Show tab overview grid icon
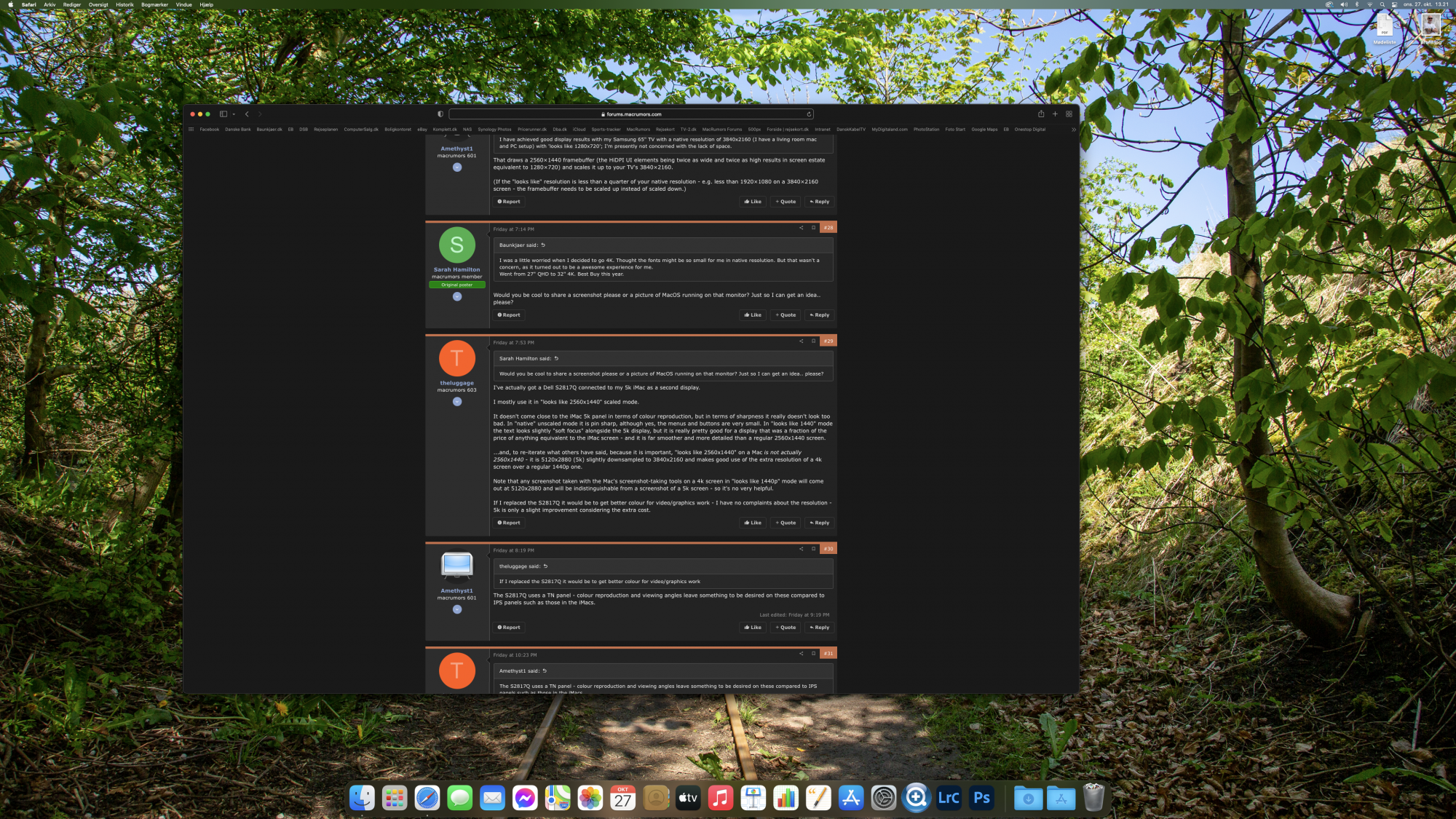Image resolution: width=1456 pixels, height=819 pixels. pos(1069,114)
